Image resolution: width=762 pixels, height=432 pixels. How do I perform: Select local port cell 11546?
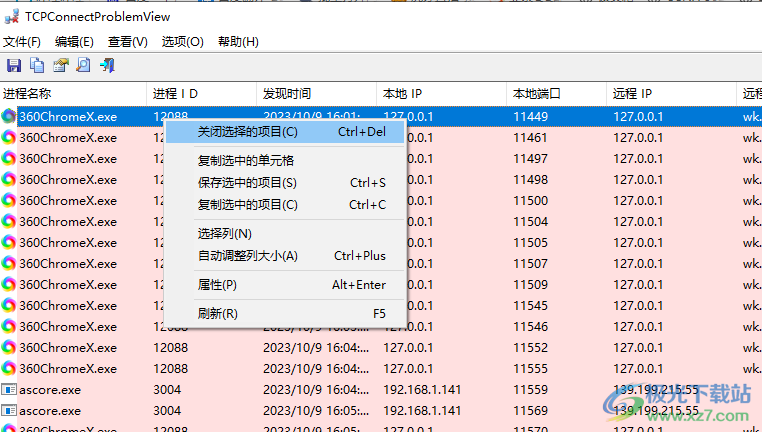(531, 327)
